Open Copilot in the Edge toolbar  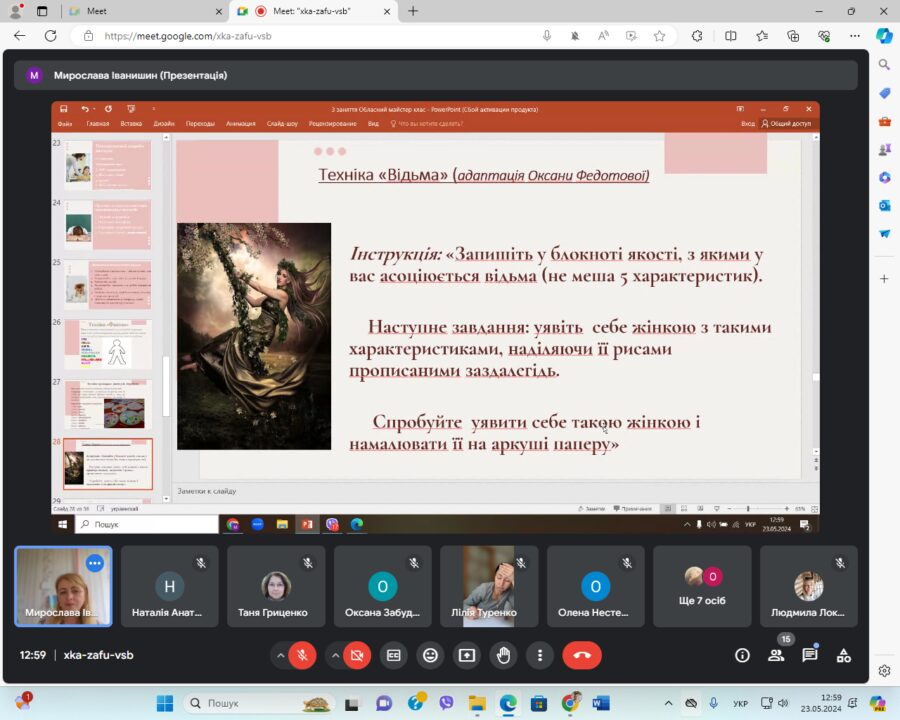point(884,36)
